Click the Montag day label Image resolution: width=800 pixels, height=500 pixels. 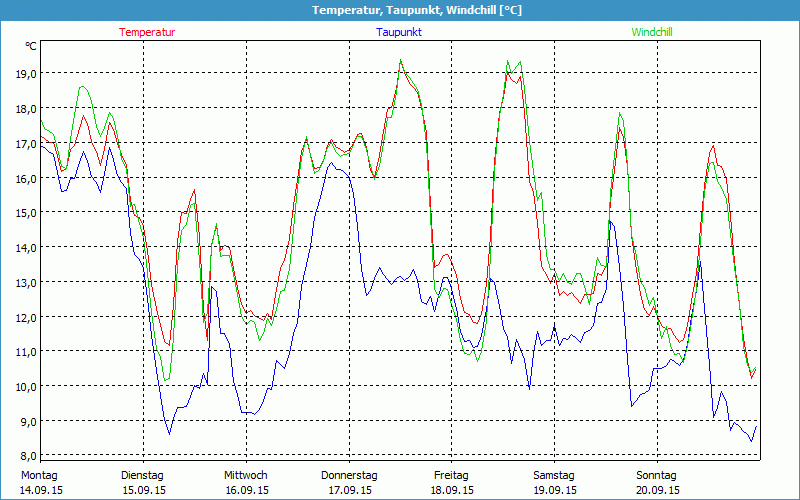click(x=39, y=476)
